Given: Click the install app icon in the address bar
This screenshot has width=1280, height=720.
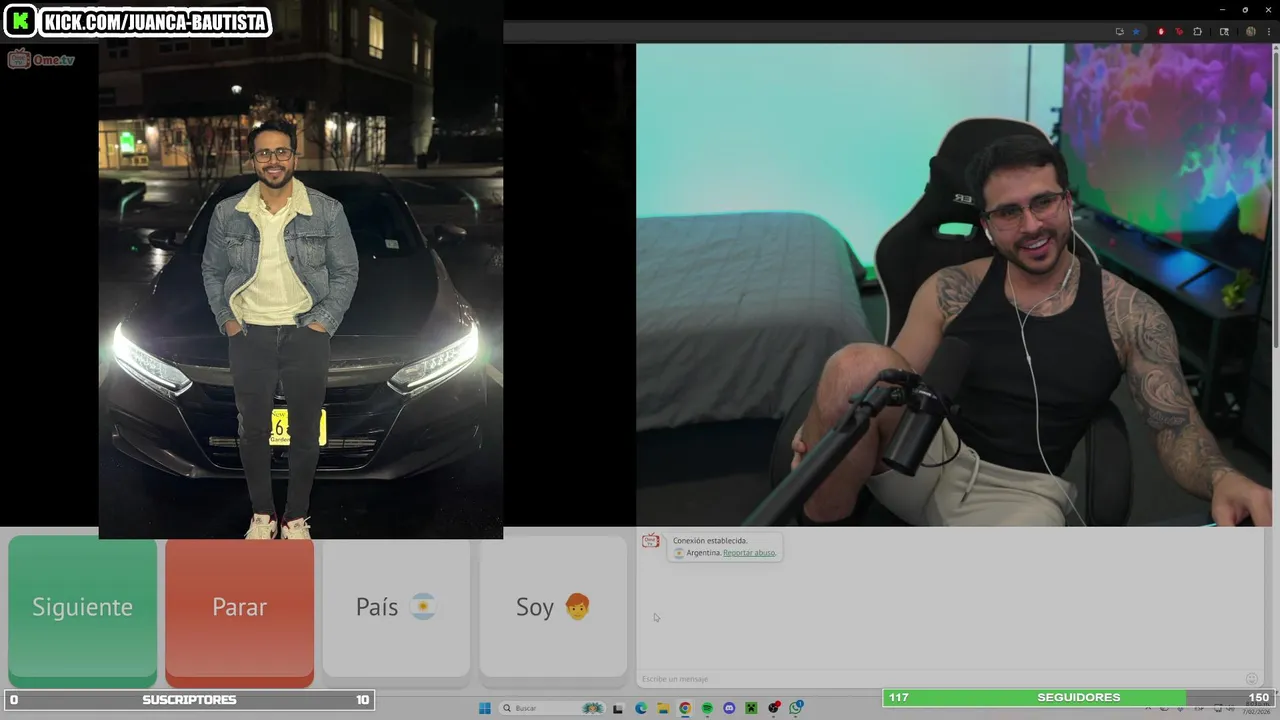Looking at the screenshot, I should [1120, 32].
